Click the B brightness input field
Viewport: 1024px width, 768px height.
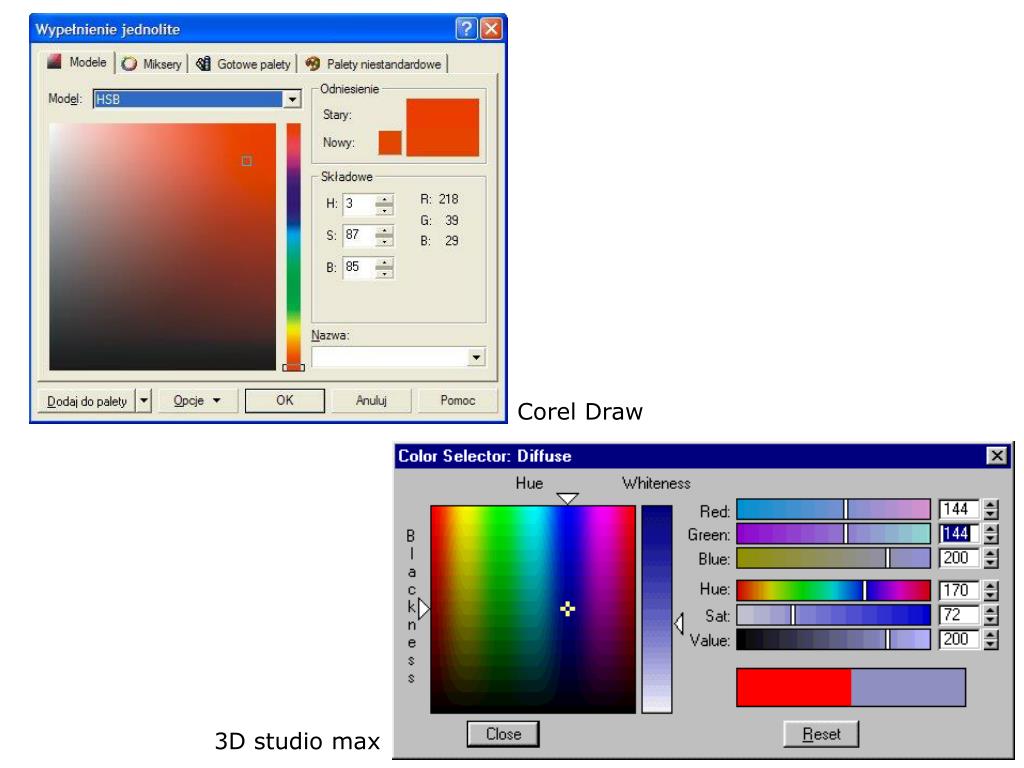click(x=359, y=267)
